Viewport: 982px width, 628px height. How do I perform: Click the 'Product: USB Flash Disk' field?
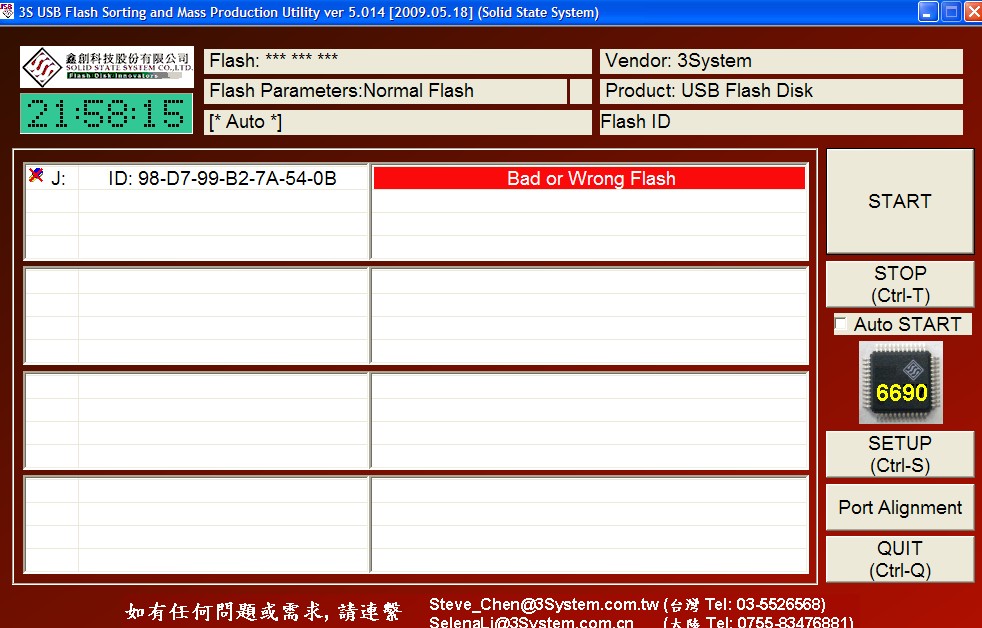781,91
